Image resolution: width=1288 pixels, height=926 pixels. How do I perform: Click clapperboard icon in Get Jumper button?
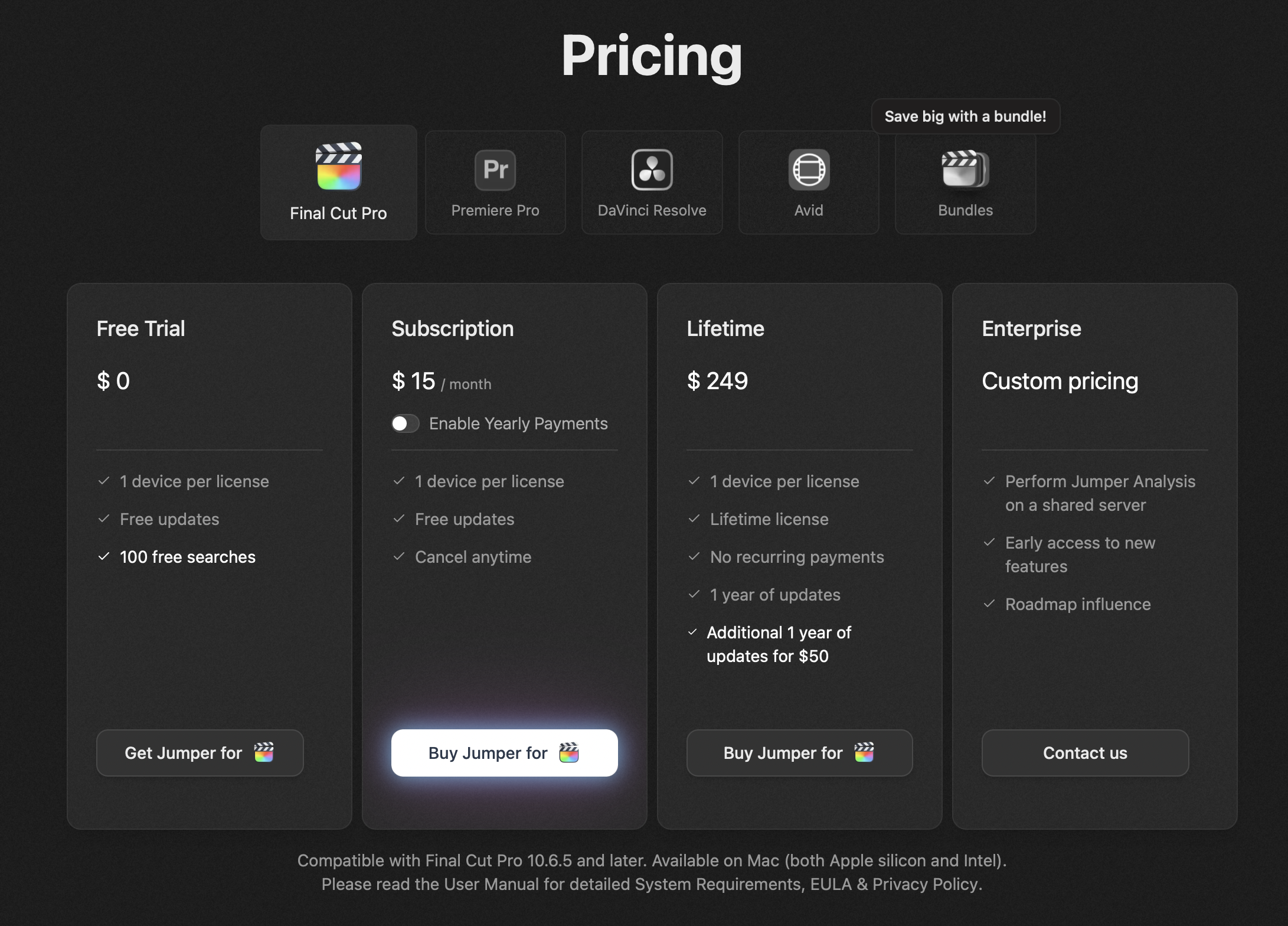(264, 752)
